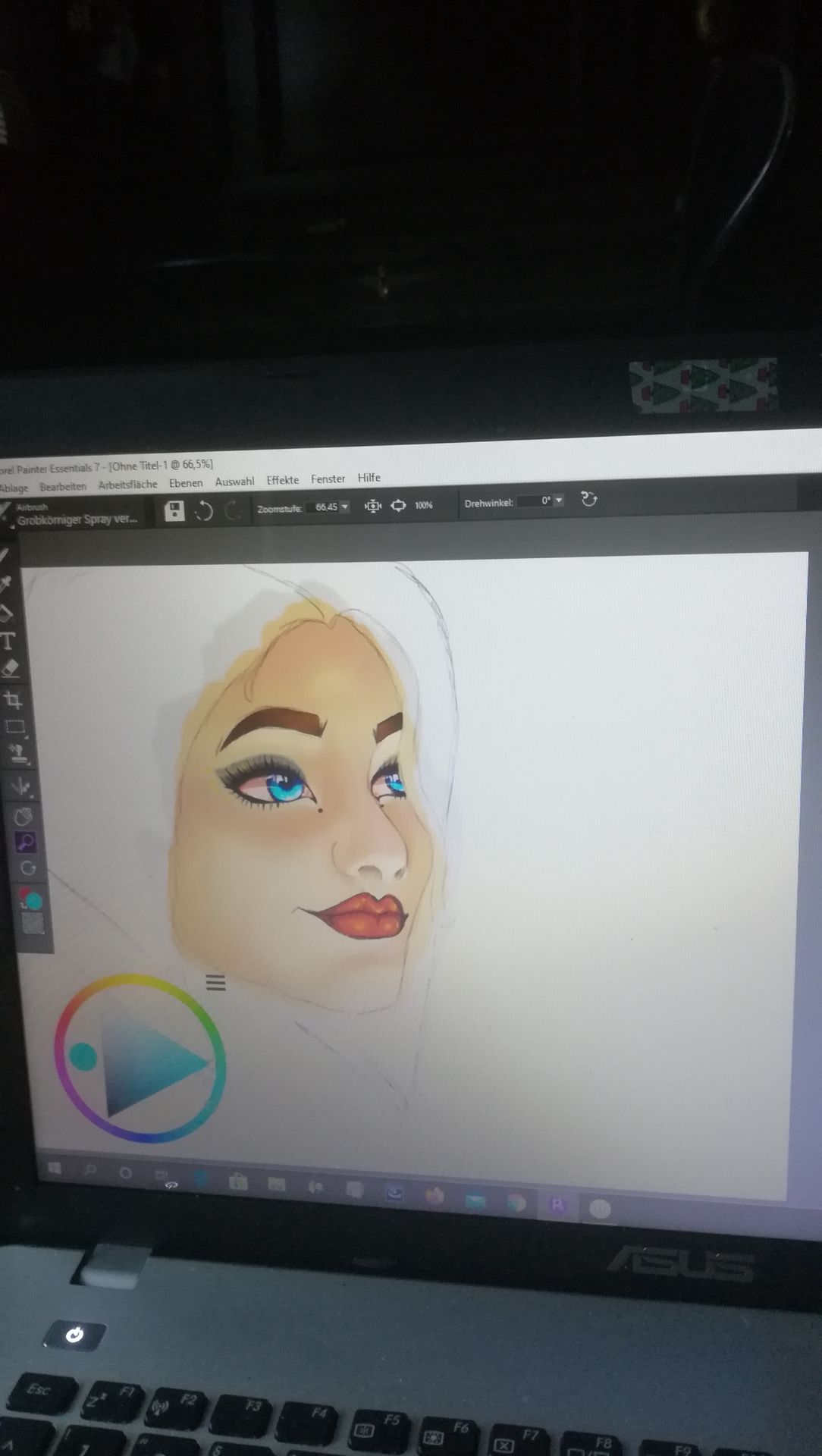Viewport: 822px width, 1456px height.
Task: Select the Mirror Painting symmetry tool
Action: click(x=21, y=786)
